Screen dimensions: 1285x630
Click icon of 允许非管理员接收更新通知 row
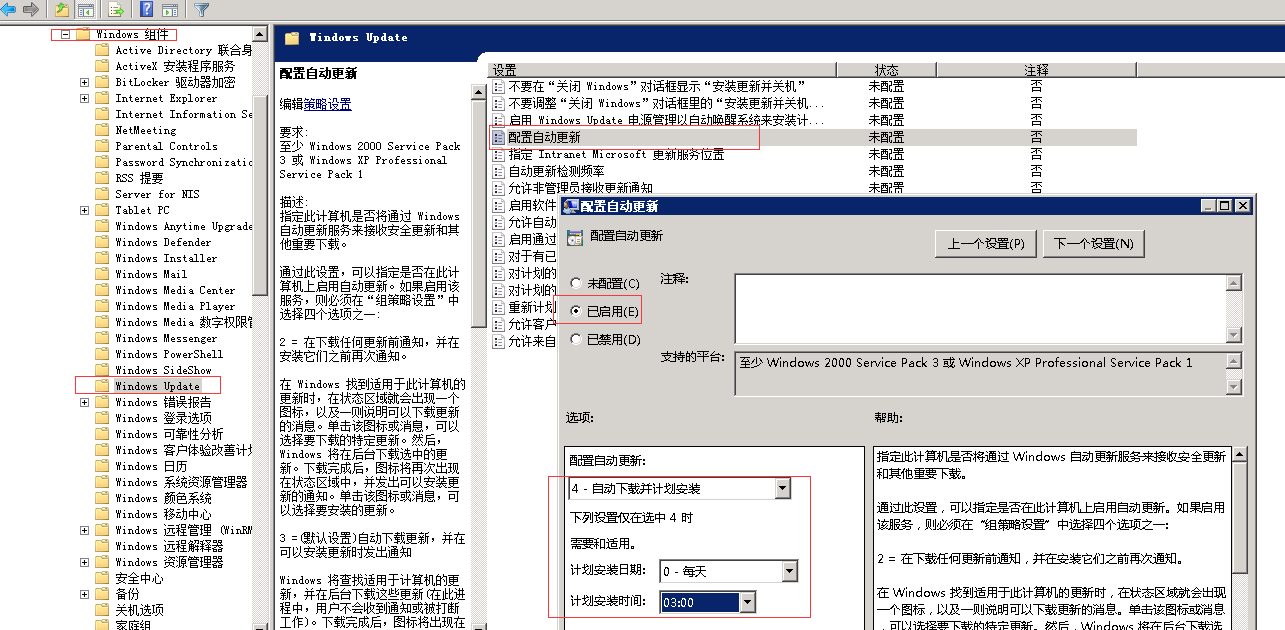coord(498,188)
